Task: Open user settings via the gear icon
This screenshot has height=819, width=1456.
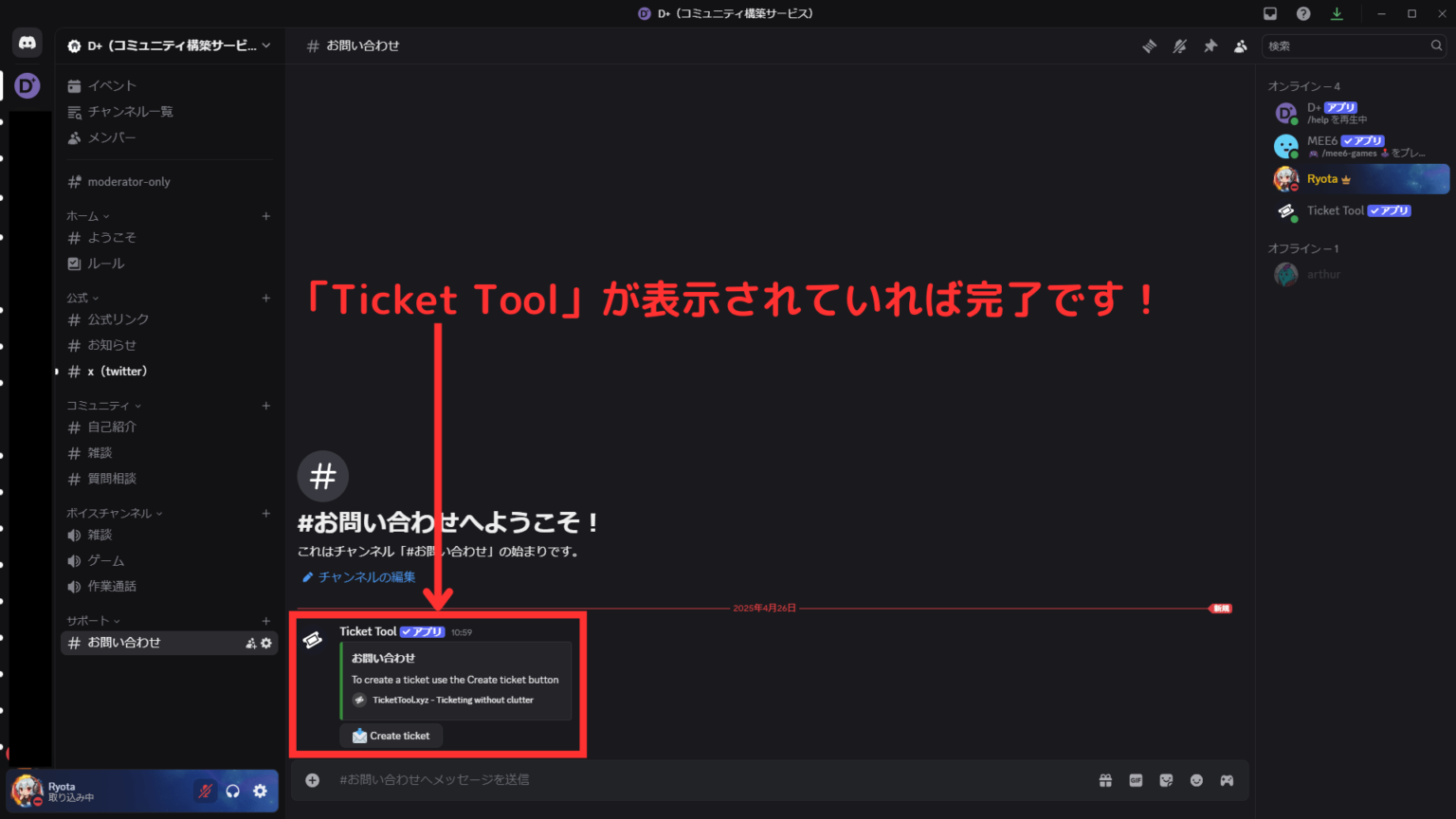Action: (x=261, y=791)
